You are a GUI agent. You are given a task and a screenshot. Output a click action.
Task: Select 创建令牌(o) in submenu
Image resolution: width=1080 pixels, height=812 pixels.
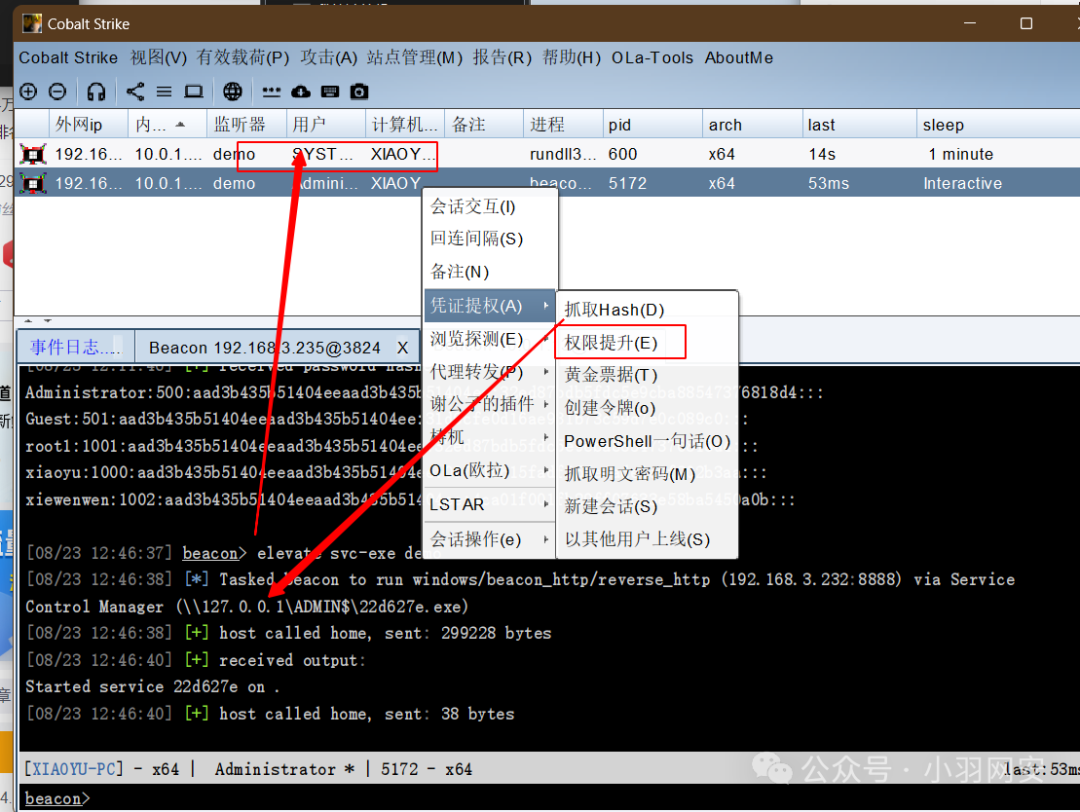[x=647, y=408]
